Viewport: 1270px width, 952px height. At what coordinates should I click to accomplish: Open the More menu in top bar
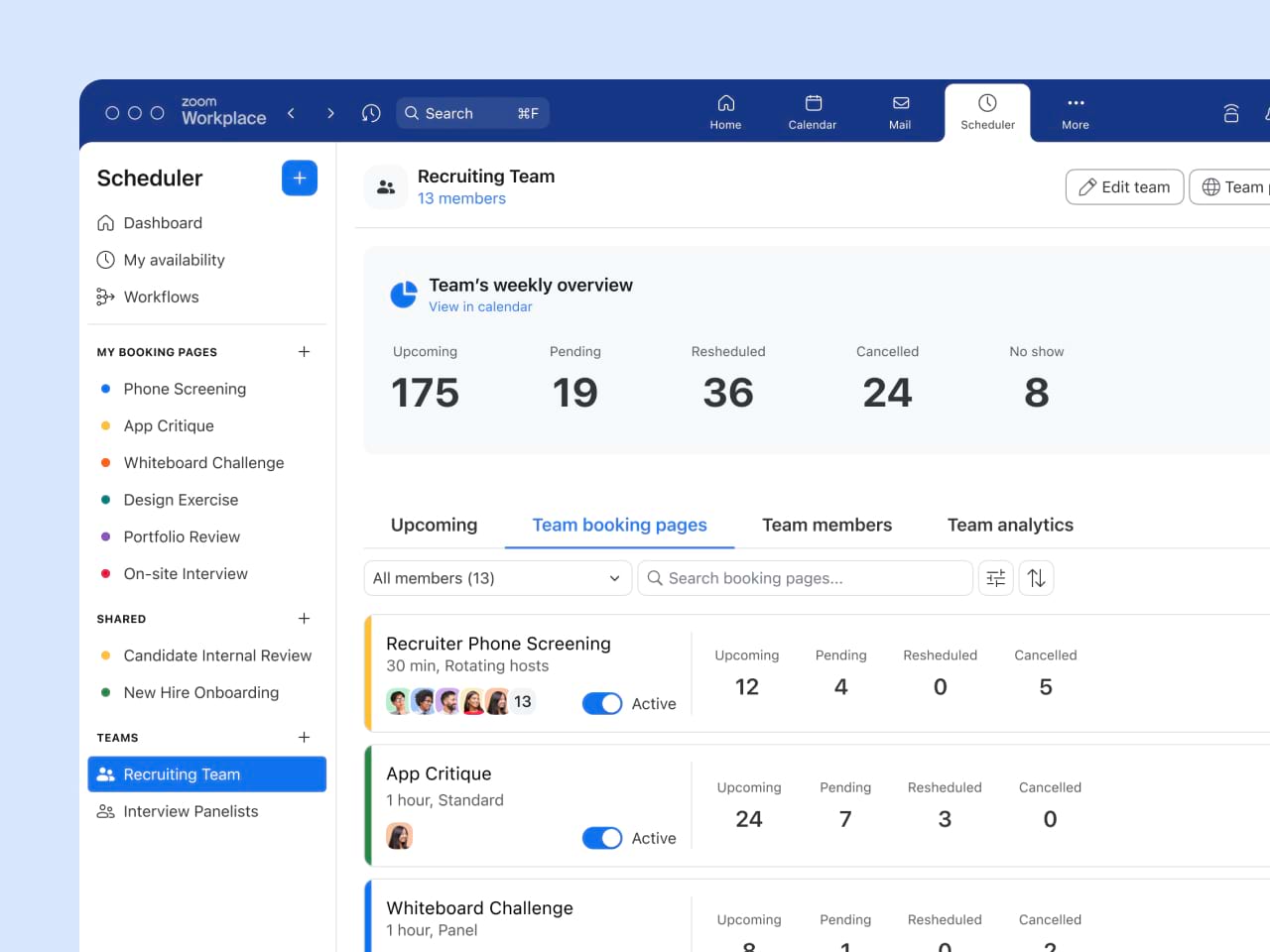point(1075,112)
